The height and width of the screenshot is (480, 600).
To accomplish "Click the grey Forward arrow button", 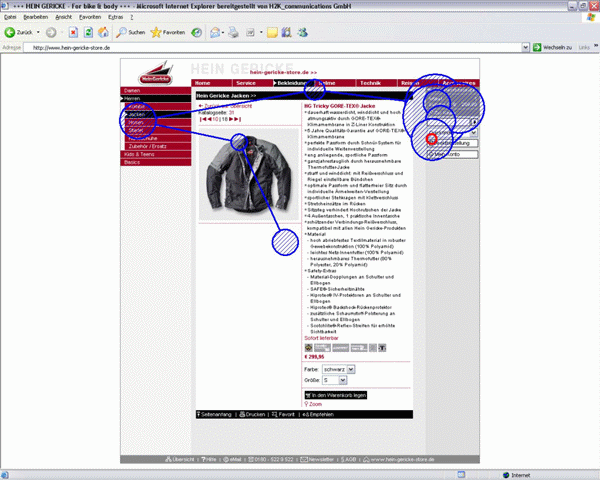I will [51, 33].
